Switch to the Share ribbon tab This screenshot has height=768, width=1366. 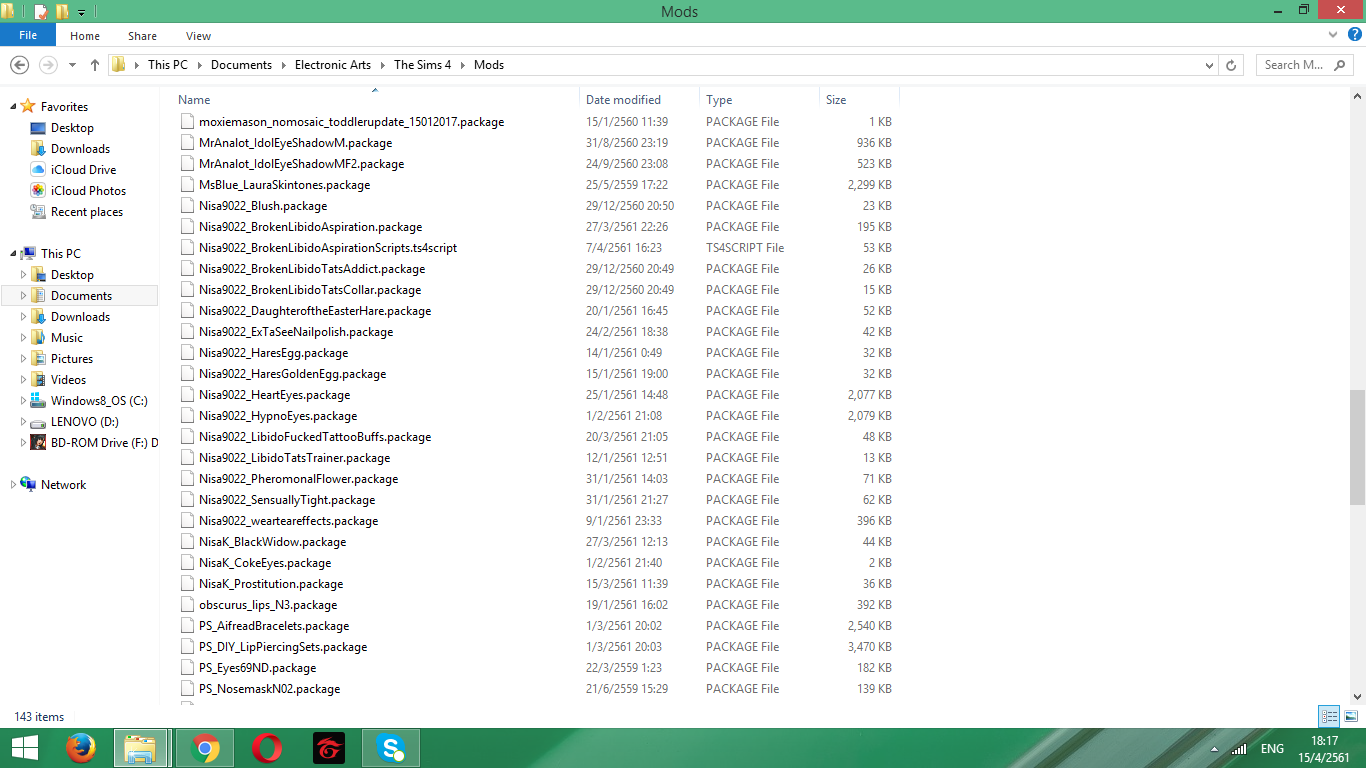point(142,36)
